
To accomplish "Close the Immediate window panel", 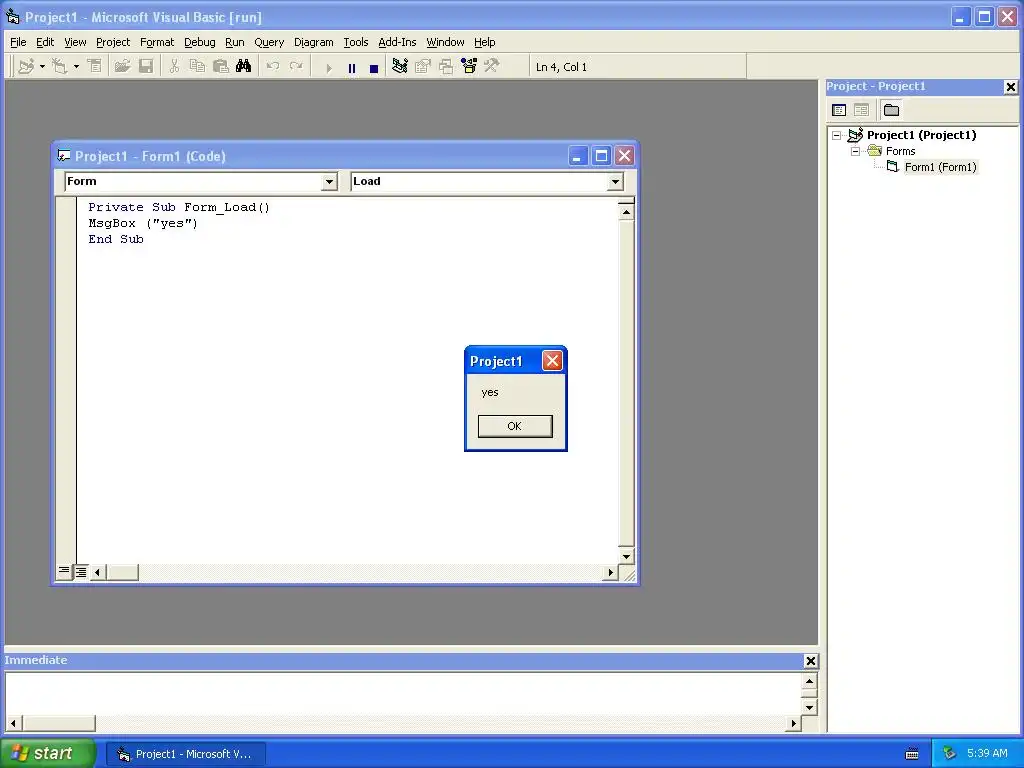I will pos(810,661).
